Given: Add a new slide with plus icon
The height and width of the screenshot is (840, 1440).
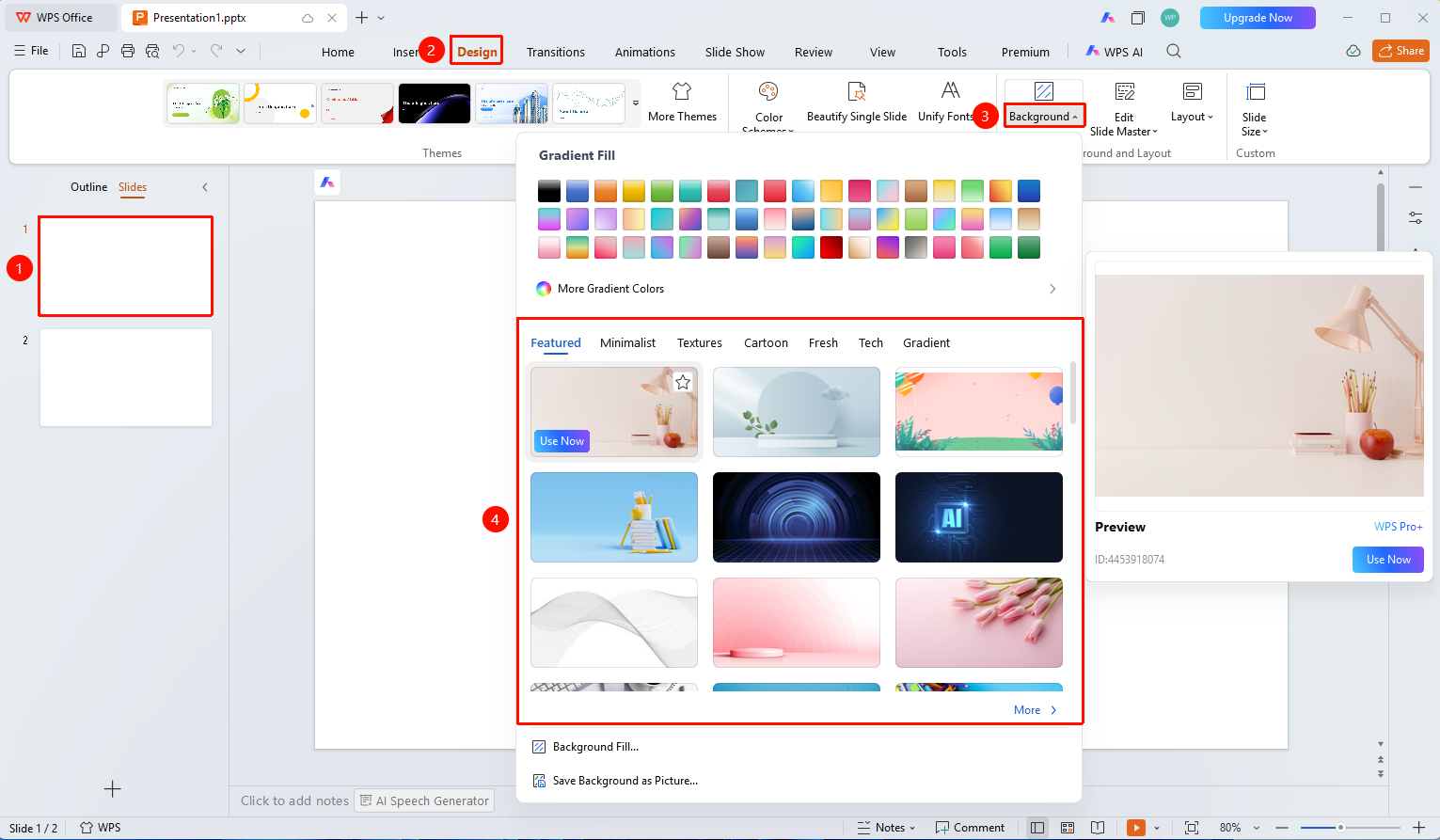Looking at the screenshot, I should click(x=112, y=788).
